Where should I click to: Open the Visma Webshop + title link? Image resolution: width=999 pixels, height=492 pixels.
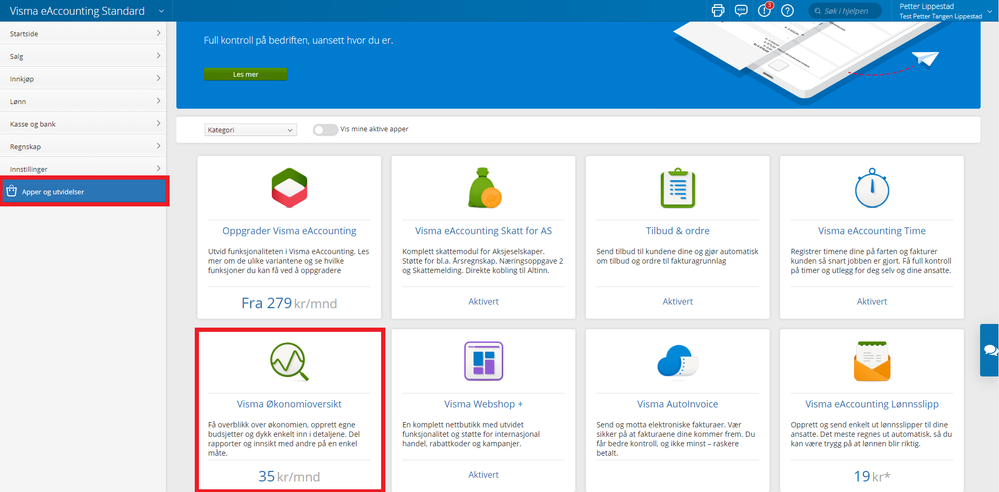pyautogui.click(x=484, y=404)
